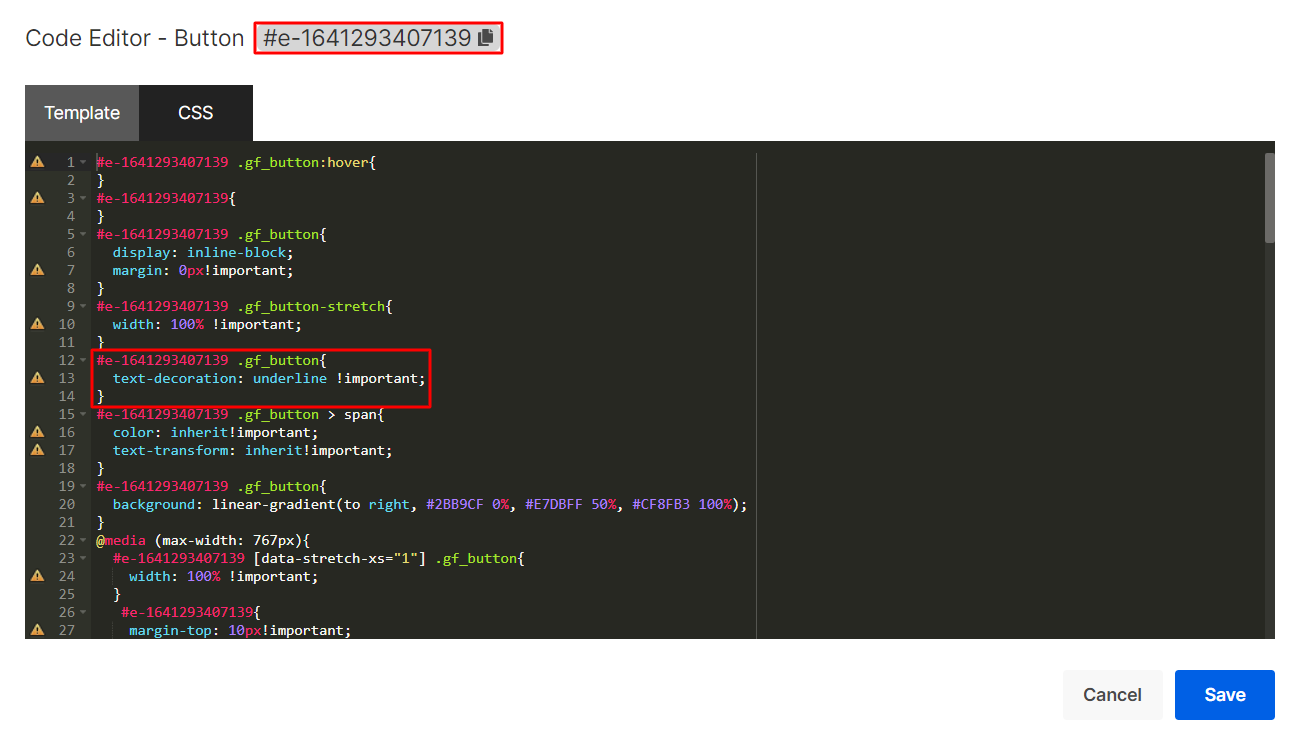Open the CSS tab
This screenshot has height=751, width=1294.
195,112
